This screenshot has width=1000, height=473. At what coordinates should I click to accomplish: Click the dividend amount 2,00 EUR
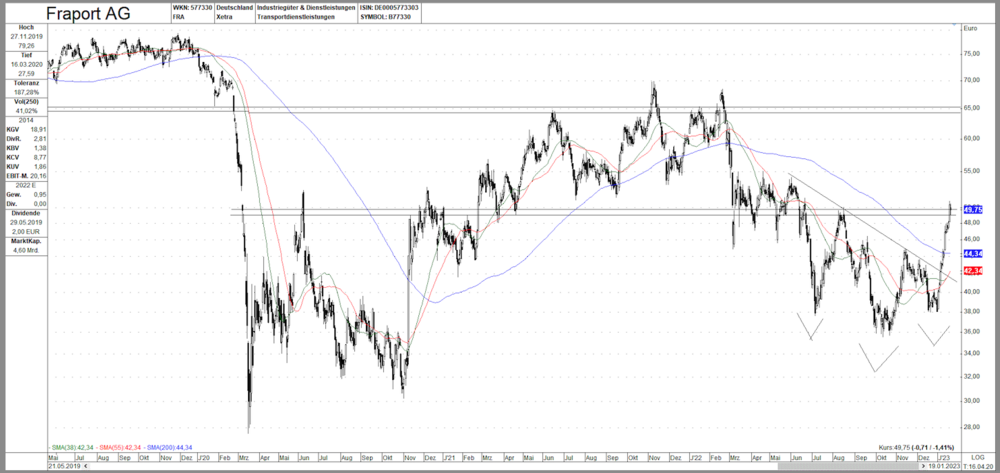(x=26, y=231)
